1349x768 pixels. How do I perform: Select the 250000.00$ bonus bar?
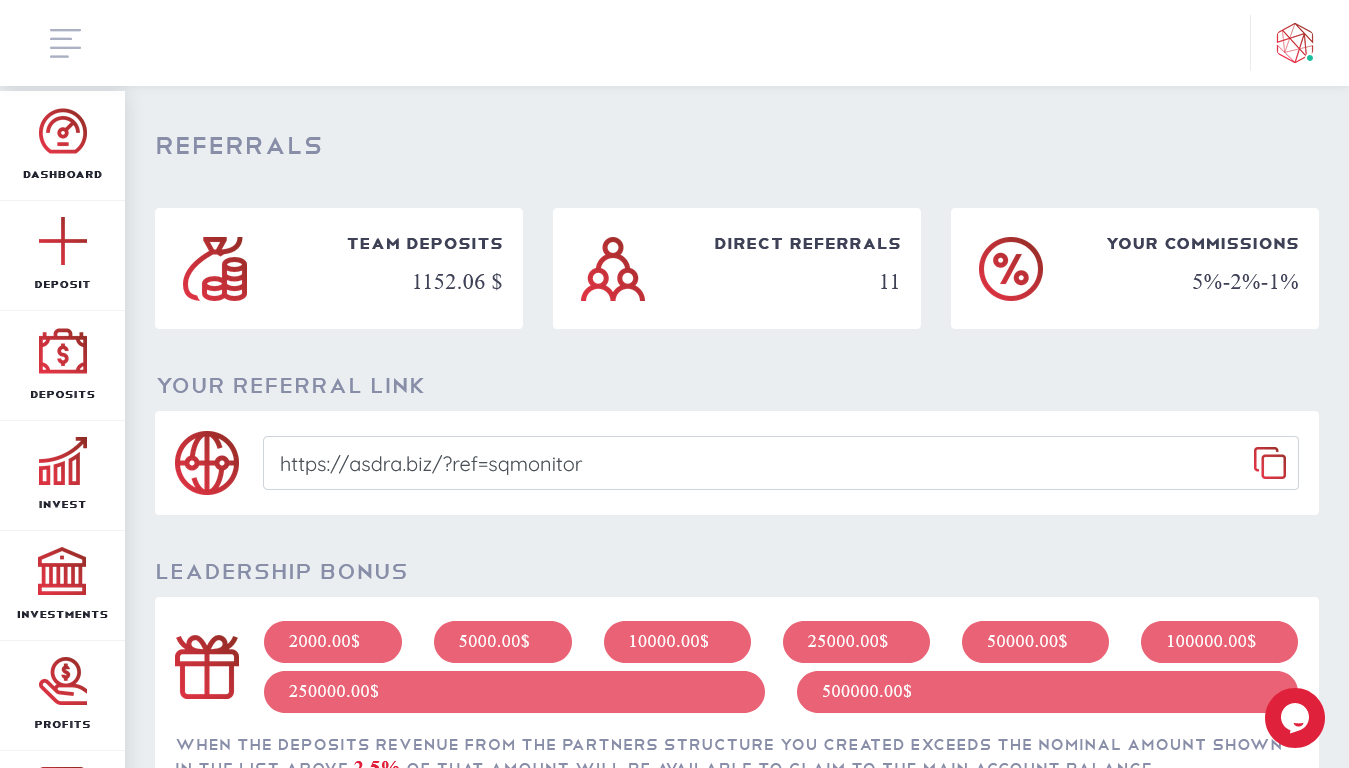click(514, 692)
